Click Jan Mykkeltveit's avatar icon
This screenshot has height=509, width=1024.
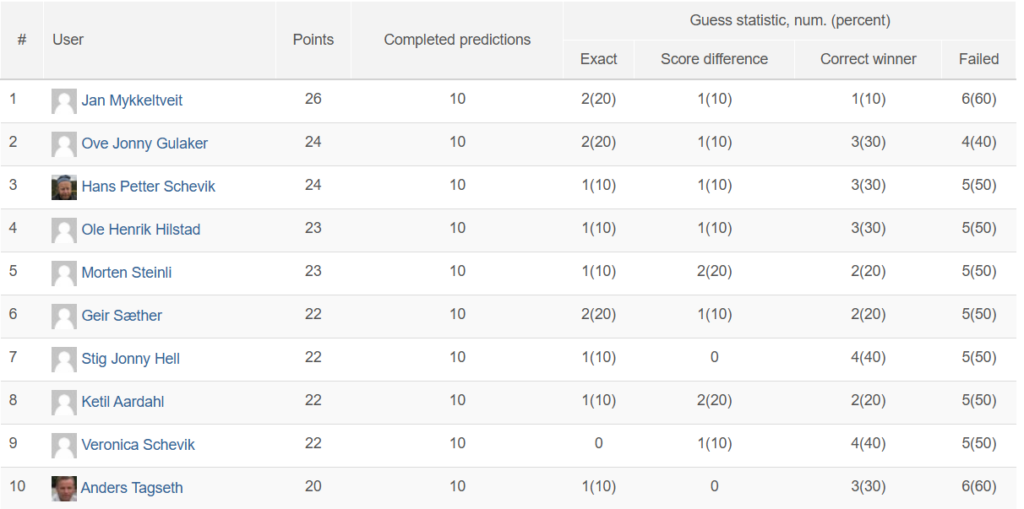point(64,101)
